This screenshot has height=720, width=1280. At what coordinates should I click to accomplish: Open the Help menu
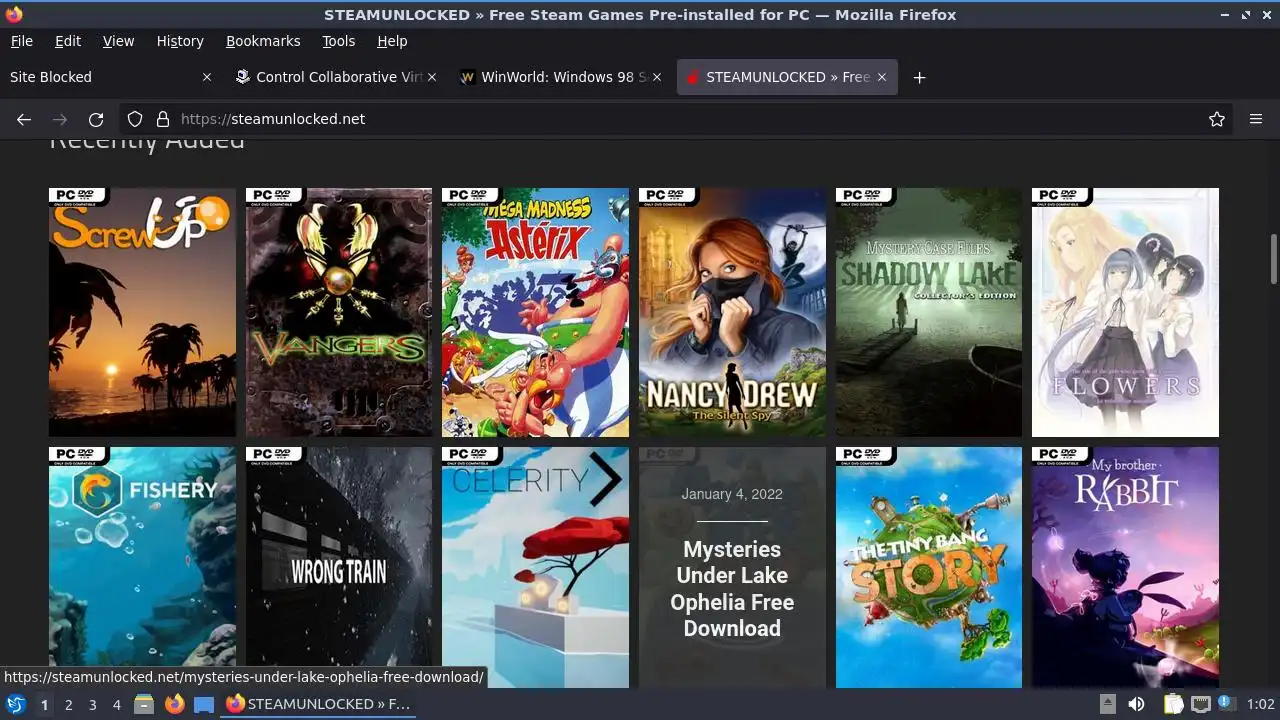pos(392,41)
